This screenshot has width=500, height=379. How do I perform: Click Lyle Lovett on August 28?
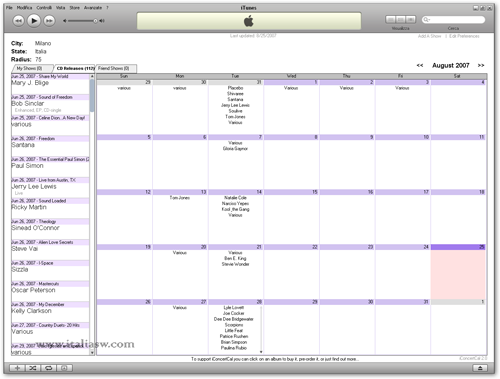coord(234,308)
